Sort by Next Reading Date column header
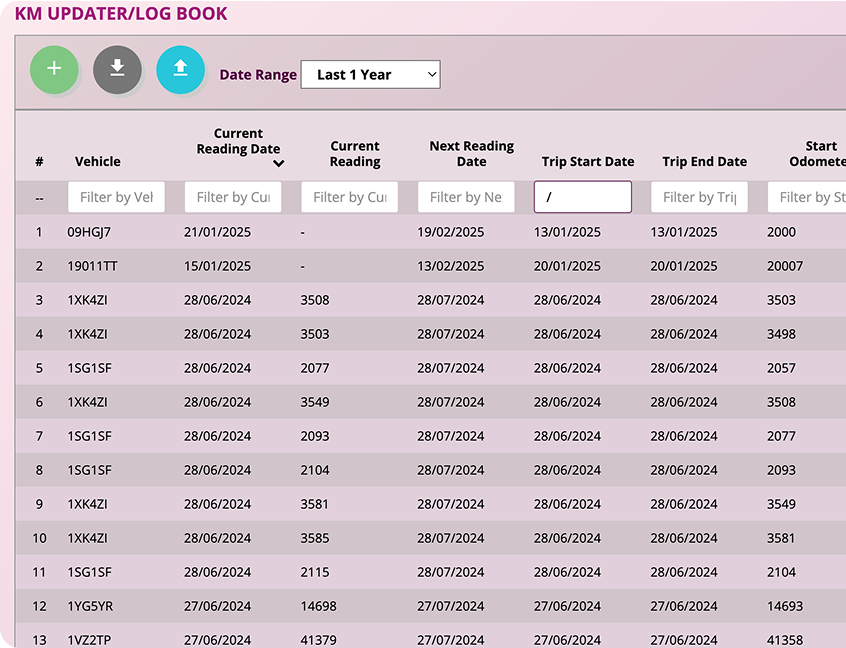846x648 pixels. pyautogui.click(x=472, y=154)
